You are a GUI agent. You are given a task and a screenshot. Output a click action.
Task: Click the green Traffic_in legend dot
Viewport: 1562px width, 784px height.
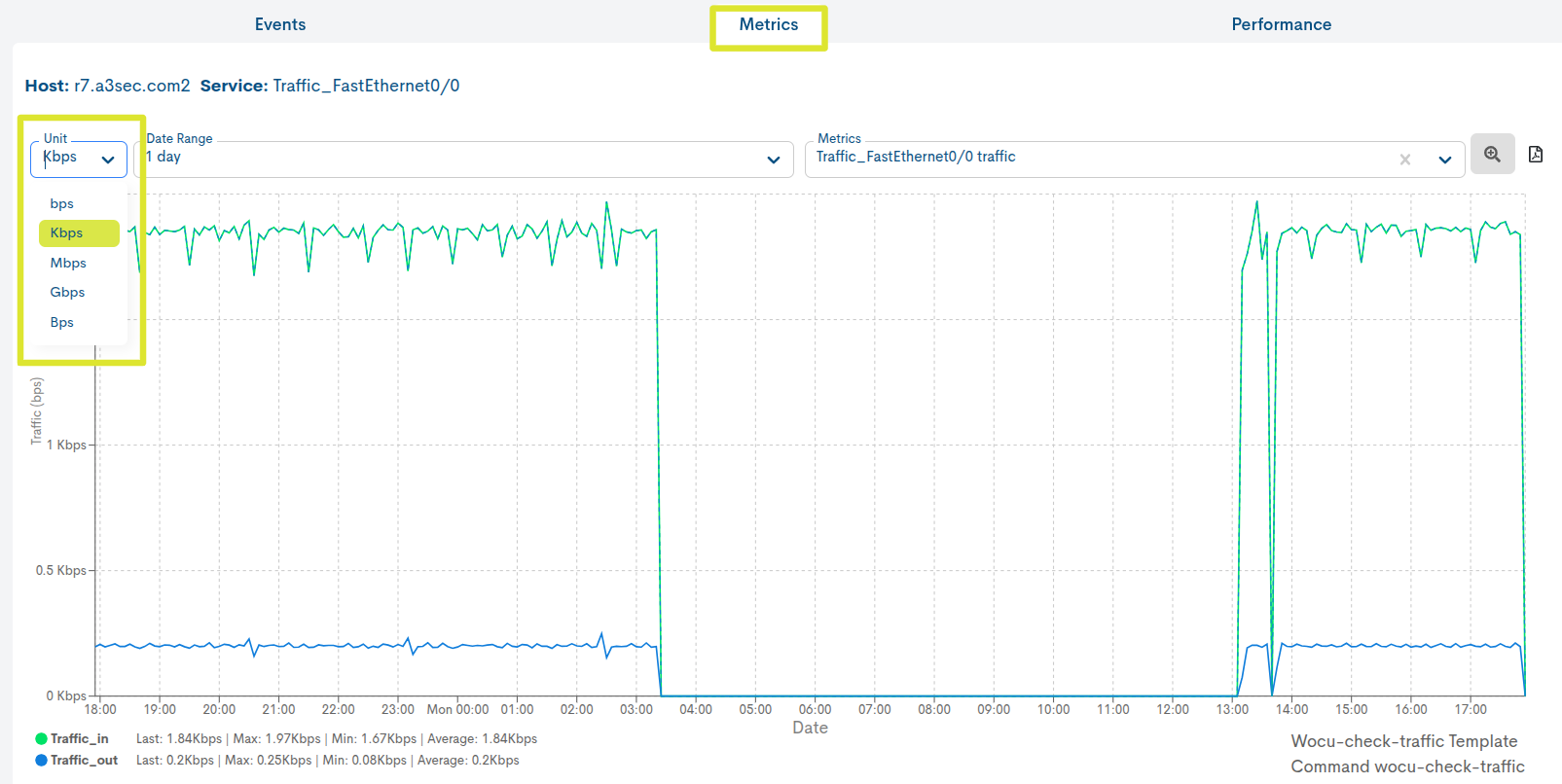pos(41,738)
